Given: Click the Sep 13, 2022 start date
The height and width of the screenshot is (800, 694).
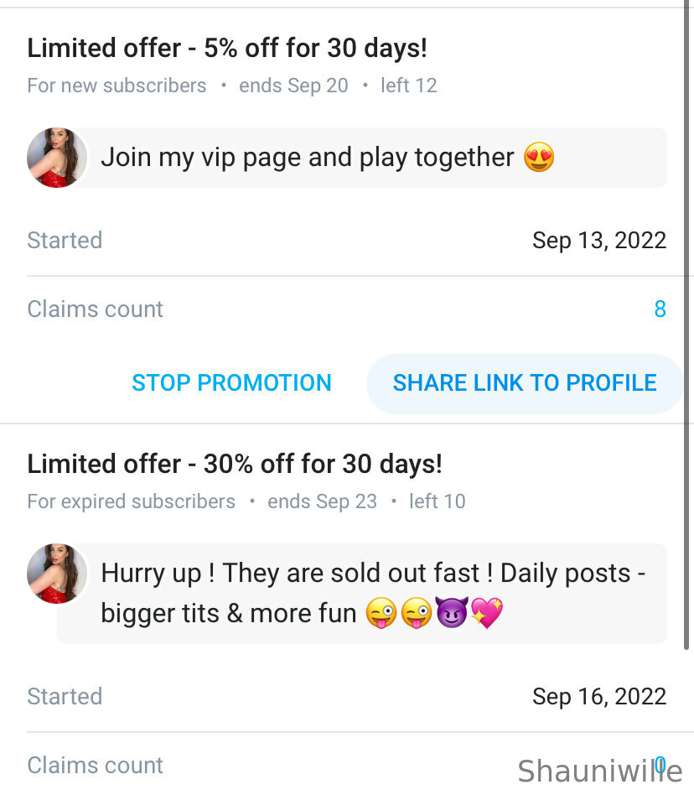Looking at the screenshot, I should pos(599,241).
